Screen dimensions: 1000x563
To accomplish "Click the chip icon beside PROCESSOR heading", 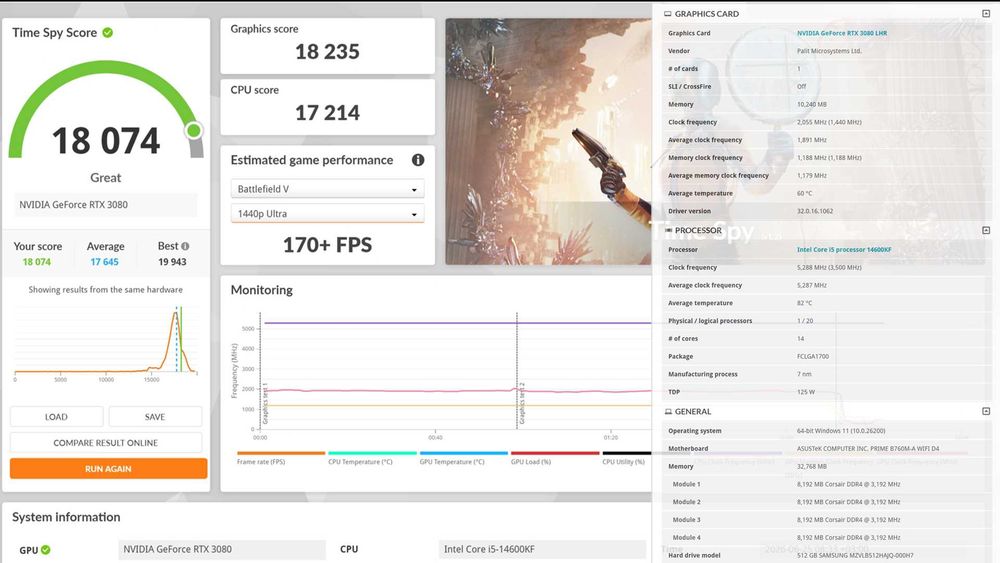I will click(x=668, y=230).
